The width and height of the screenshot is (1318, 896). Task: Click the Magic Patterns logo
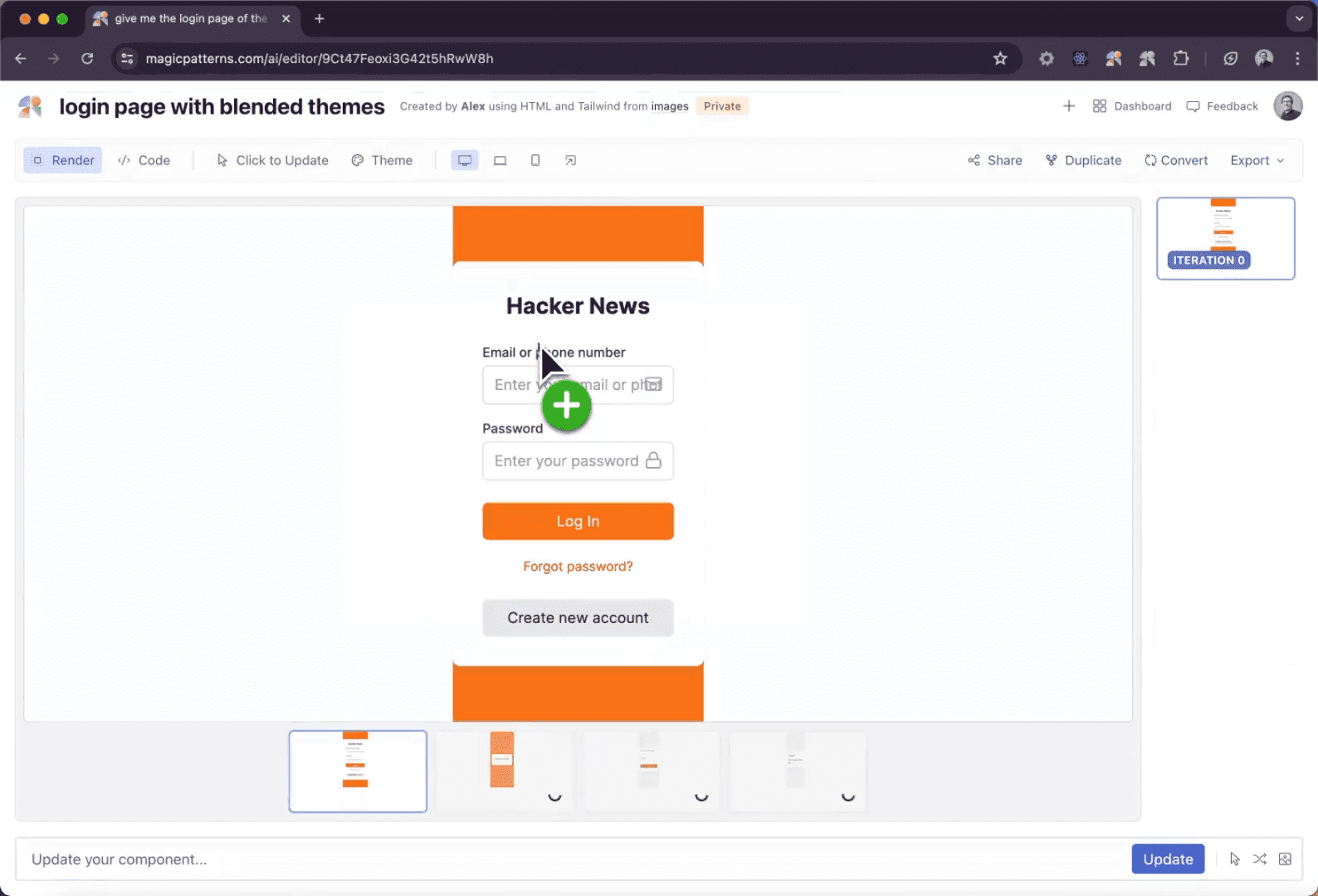[x=30, y=106]
